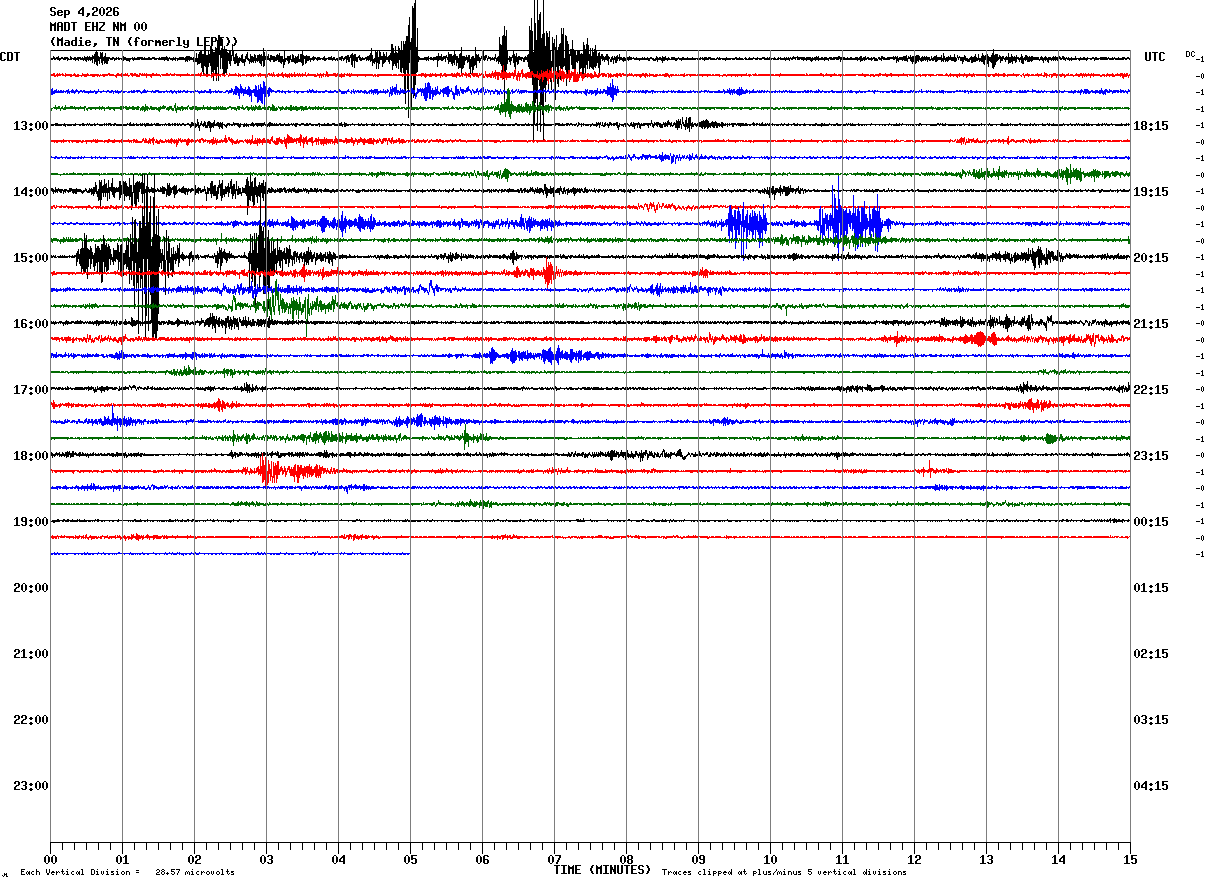Select the Sep 4,2026 date header

pyautogui.click(x=84, y=12)
